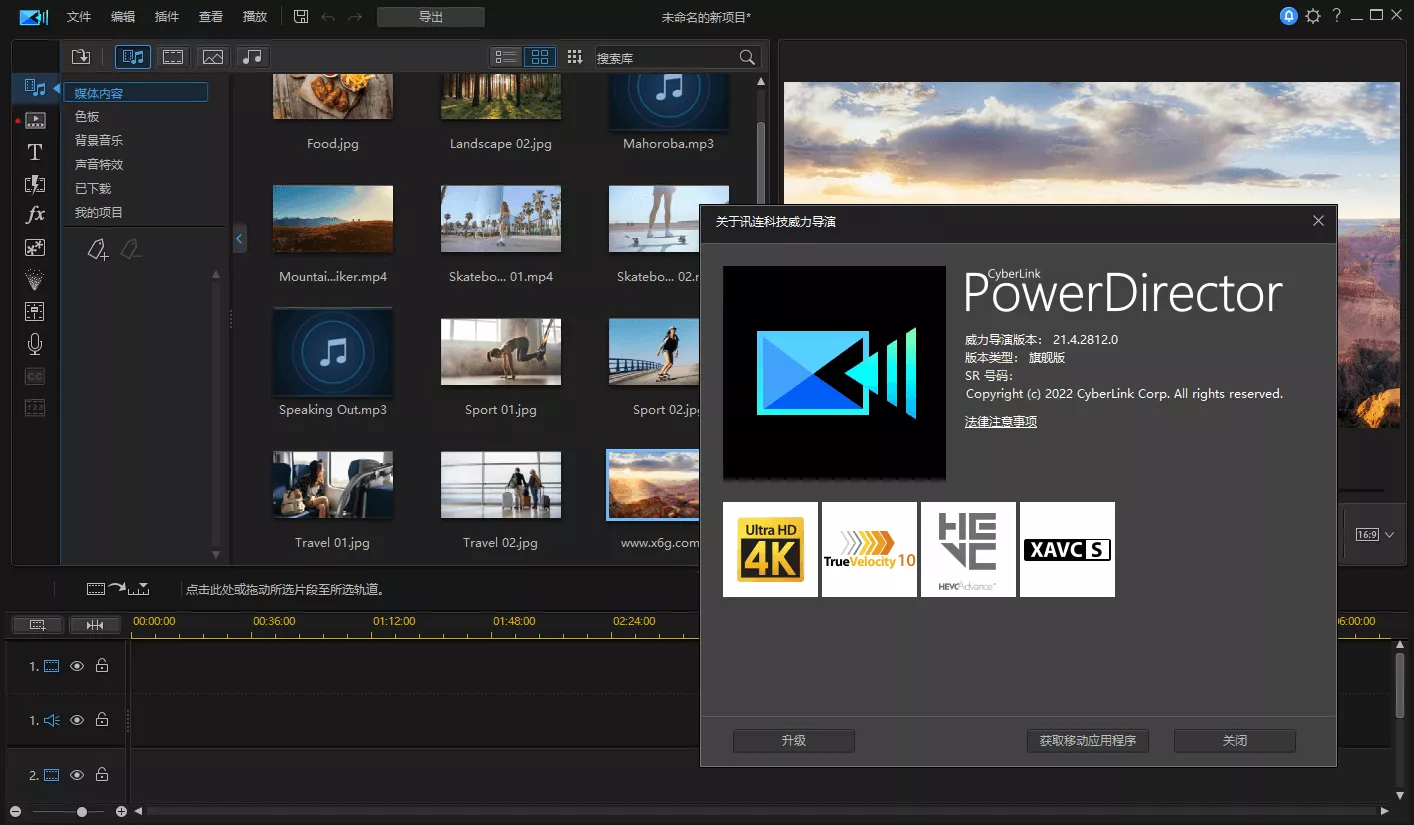Select the Title room tool in left sidebar
The image size is (1414, 825).
(x=34, y=152)
